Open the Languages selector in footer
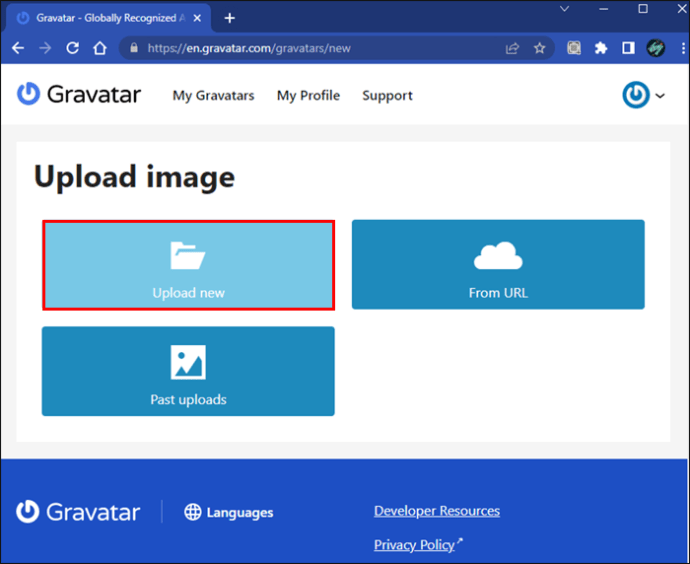The image size is (690, 564). click(x=229, y=512)
